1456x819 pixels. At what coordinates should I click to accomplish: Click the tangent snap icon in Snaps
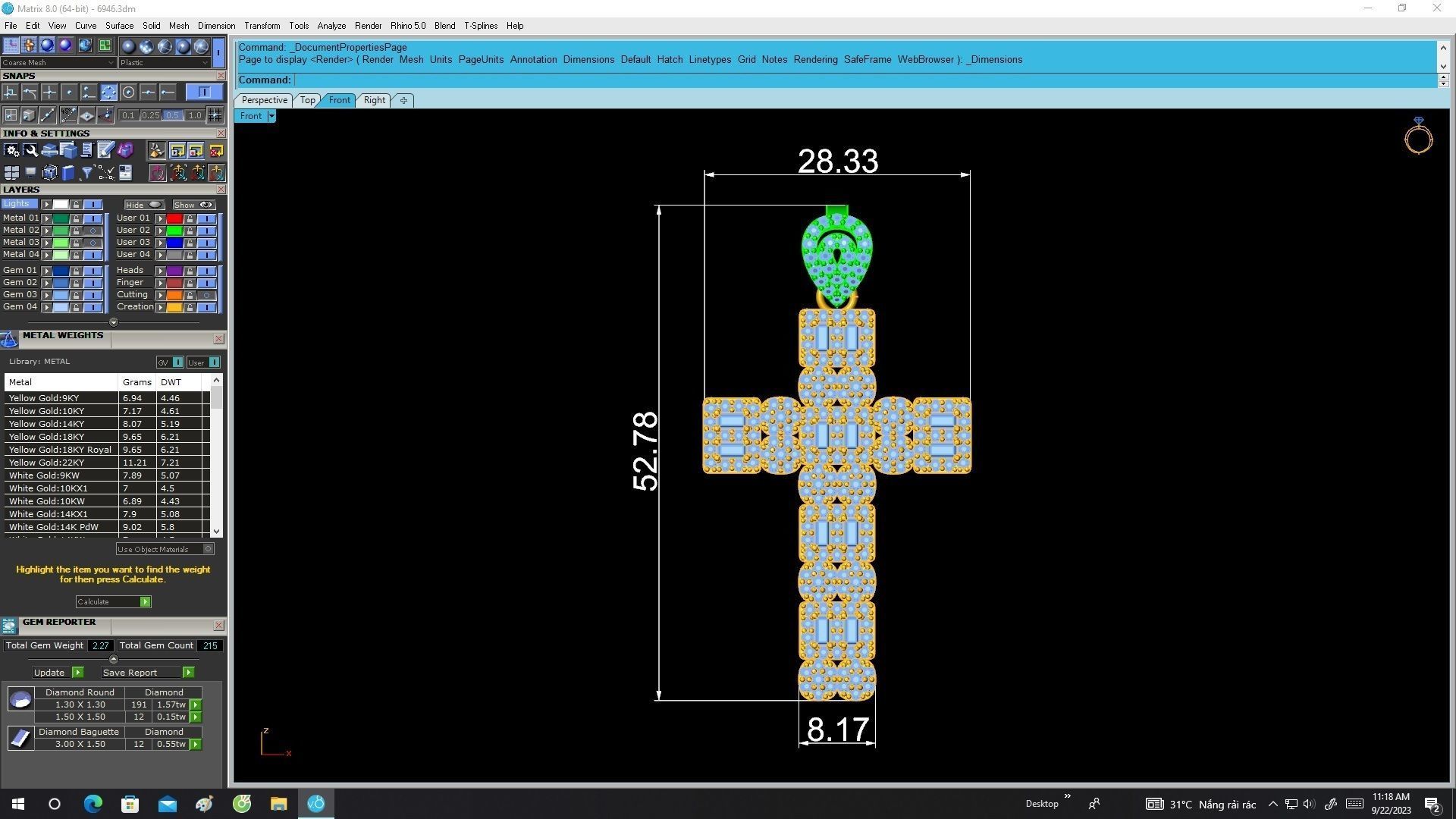(30, 92)
